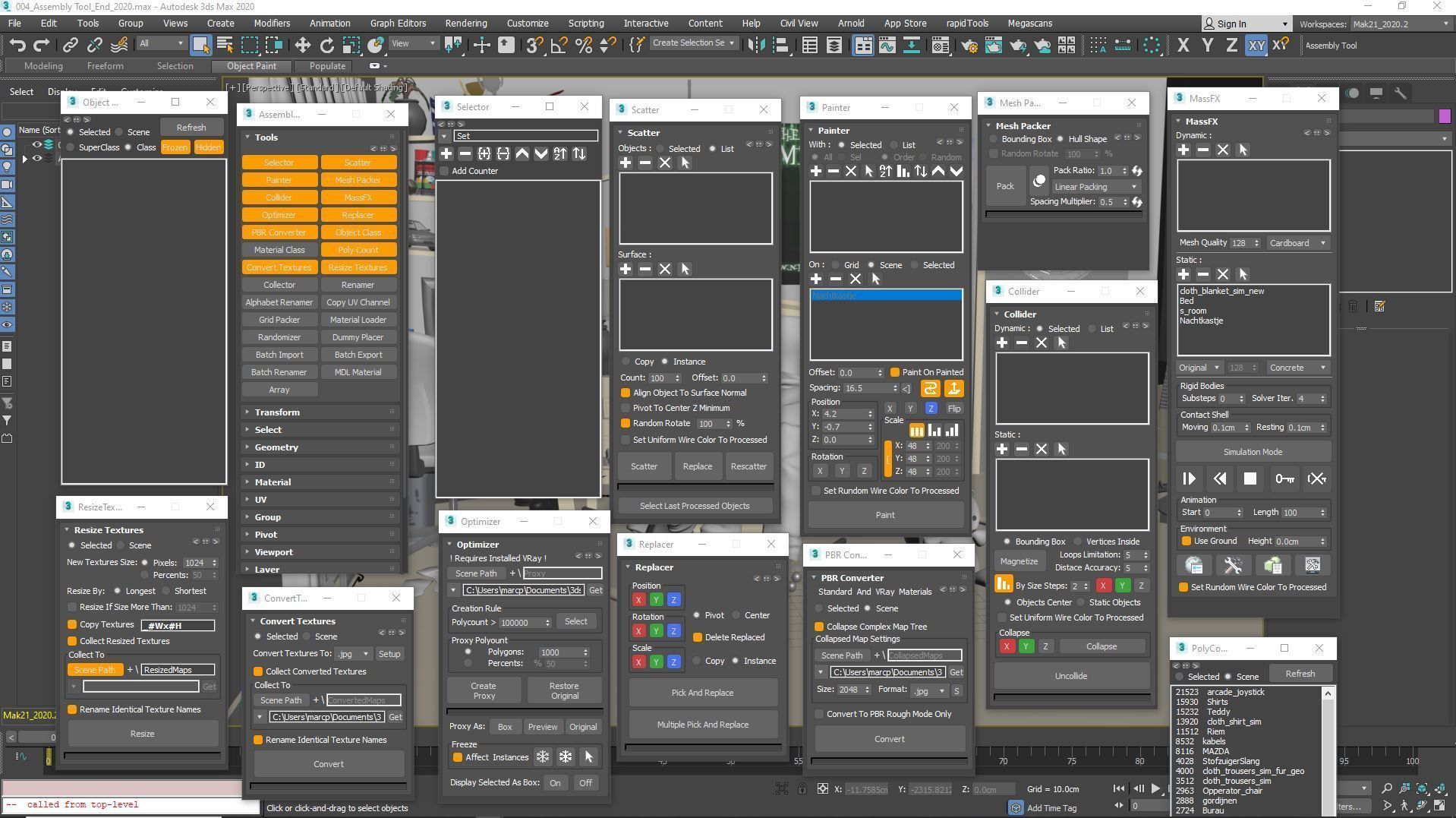Toggle Delete Replaced checkbox in Replacer
This screenshot has width=1456, height=818.
point(698,637)
